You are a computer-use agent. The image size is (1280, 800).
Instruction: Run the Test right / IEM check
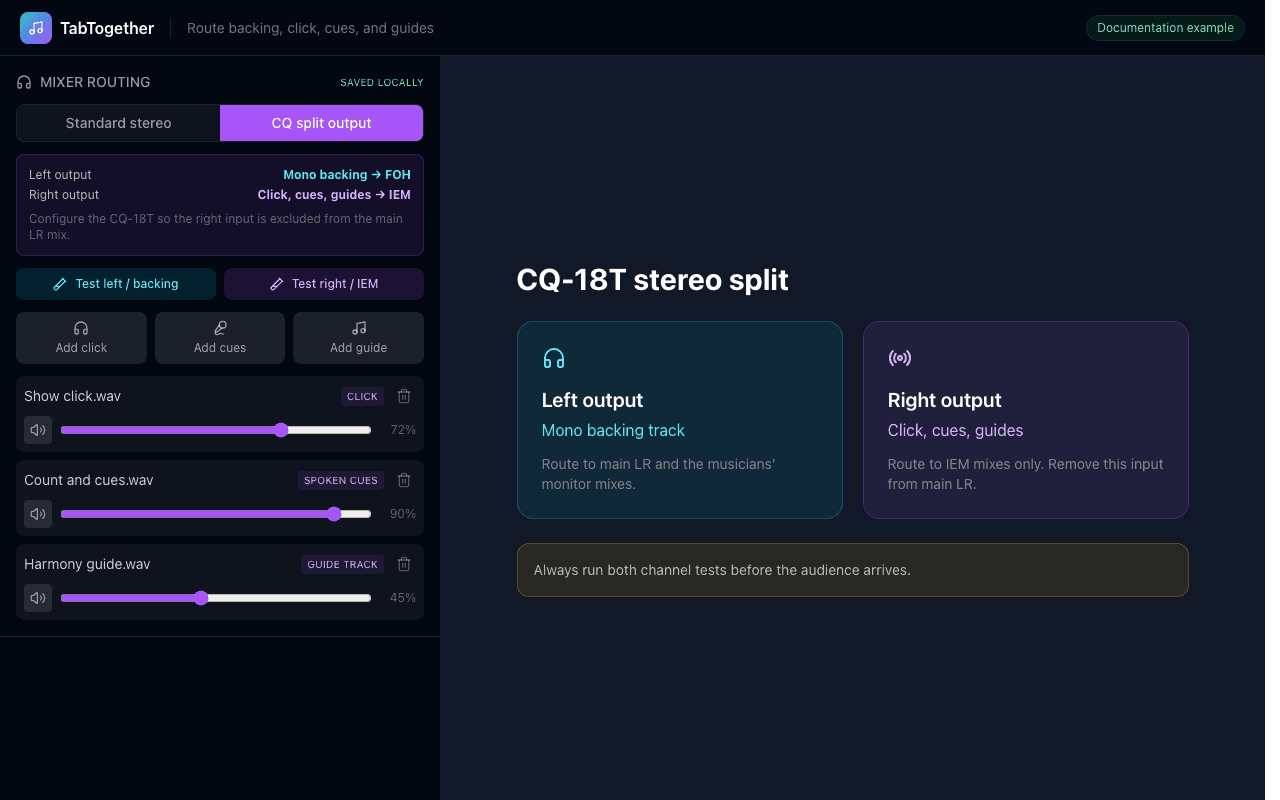click(x=324, y=284)
